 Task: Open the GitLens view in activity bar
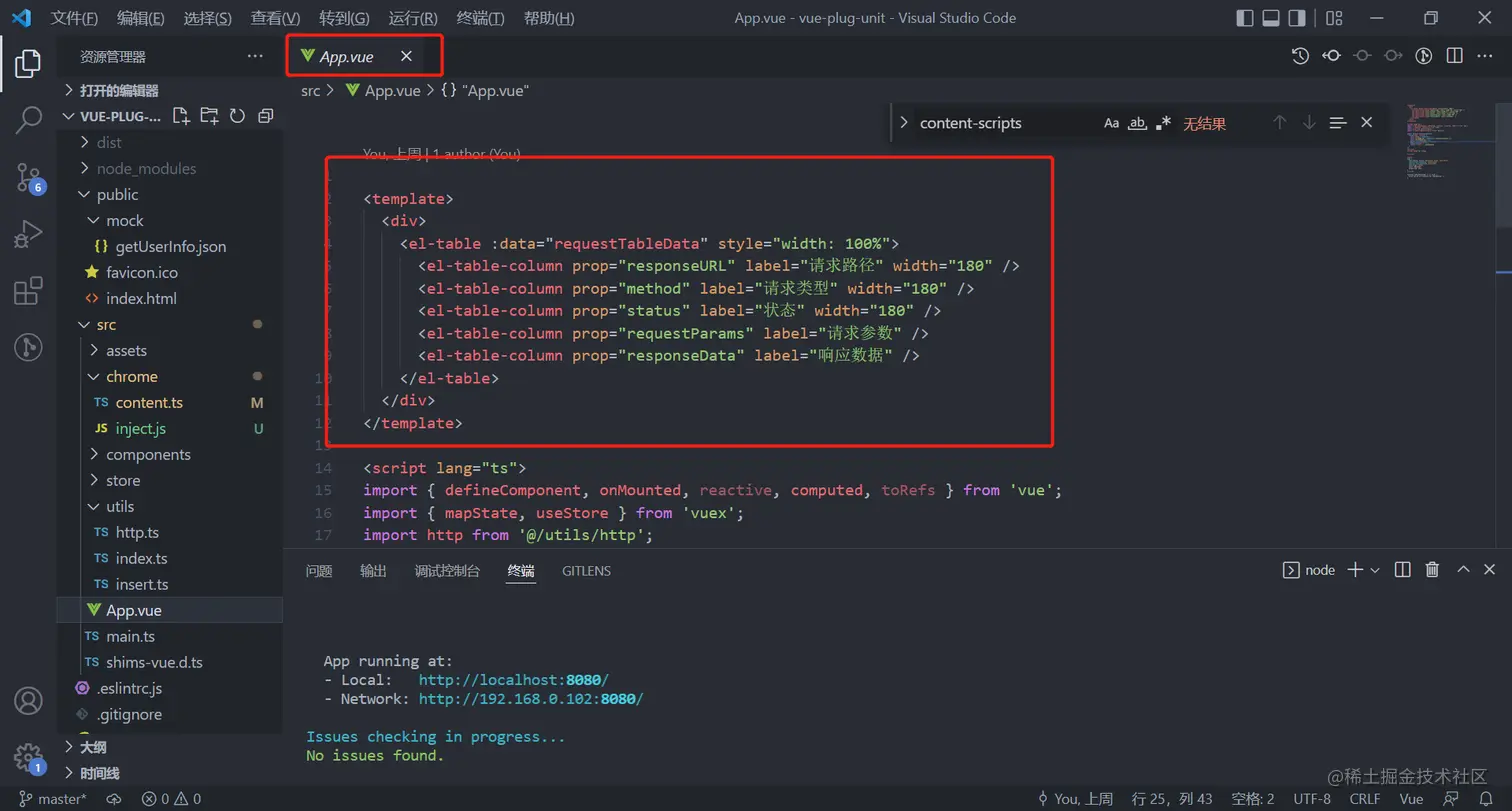(x=28, y=347)
